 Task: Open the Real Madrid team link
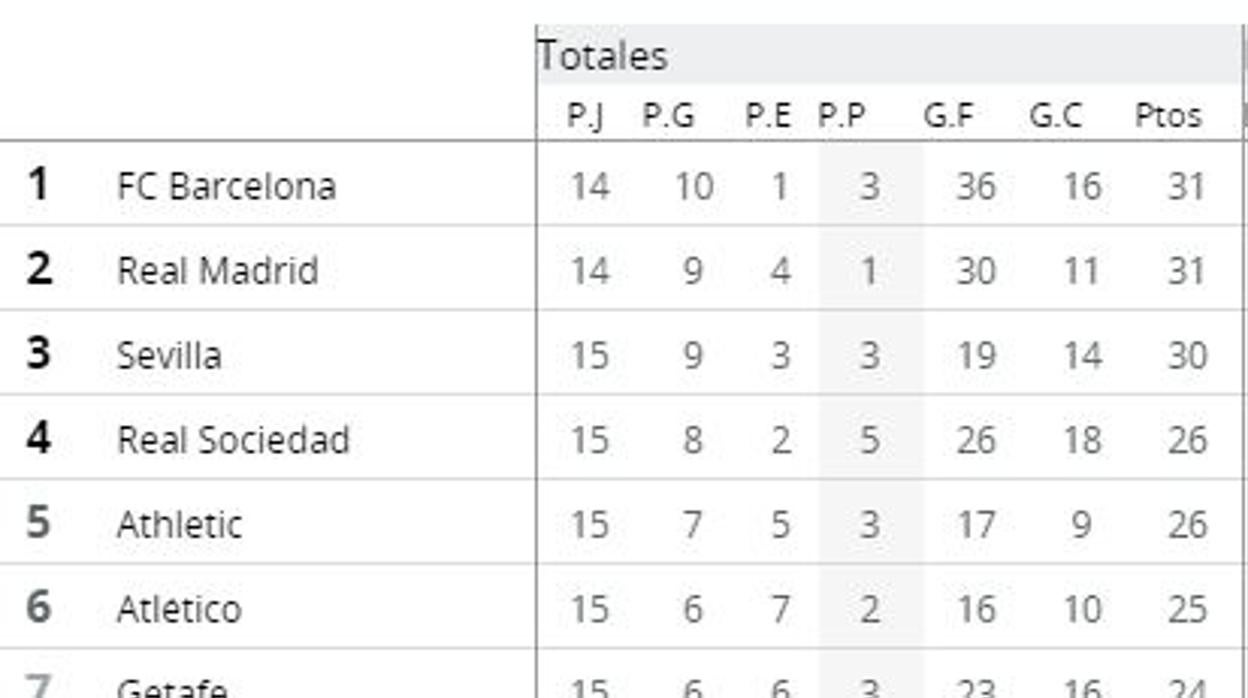(x=217, y=271)
